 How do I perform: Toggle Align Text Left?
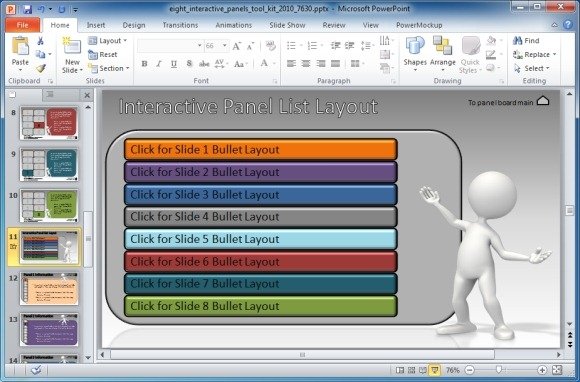coord(291,64)
